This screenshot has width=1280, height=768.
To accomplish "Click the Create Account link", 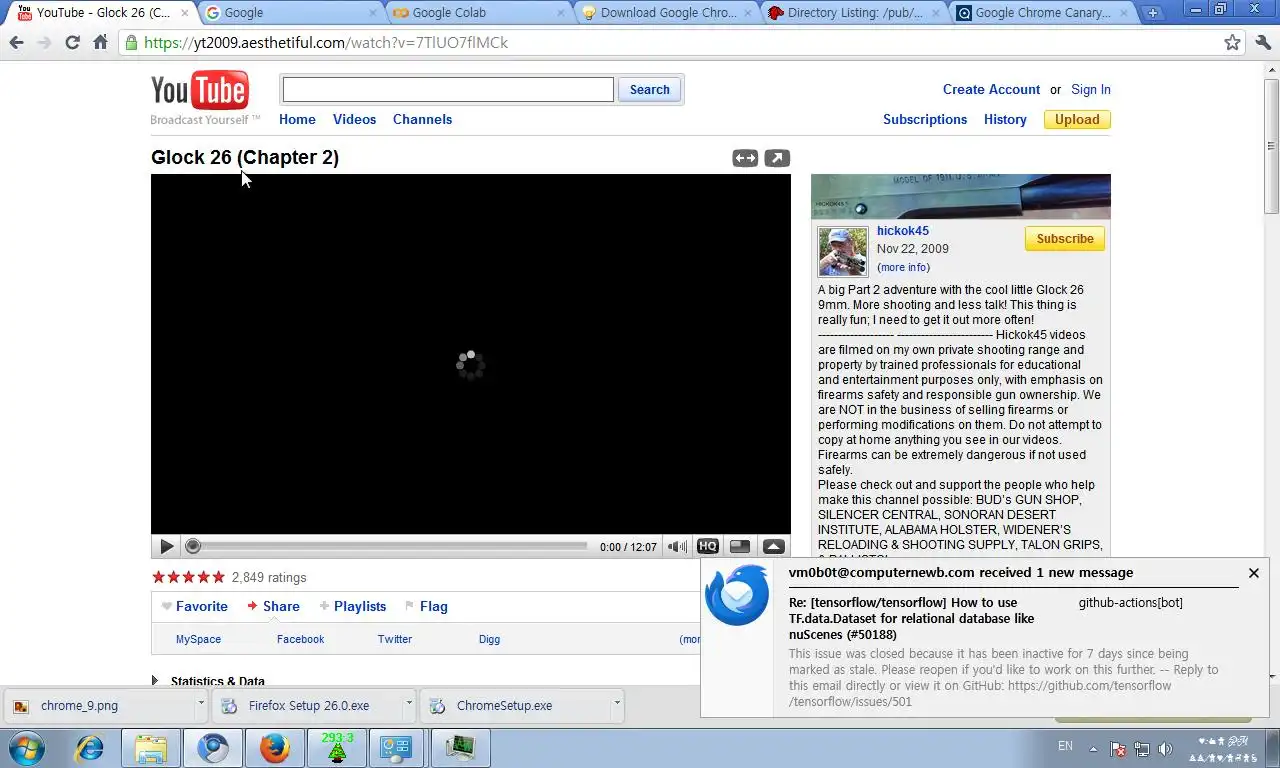I will tap(991, 89).
